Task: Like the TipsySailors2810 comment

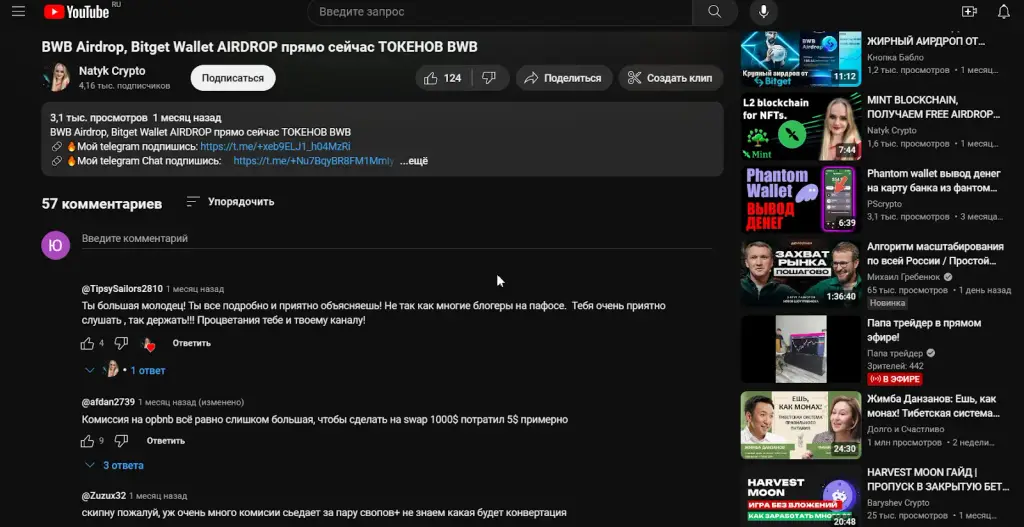Action: [88, 343]
